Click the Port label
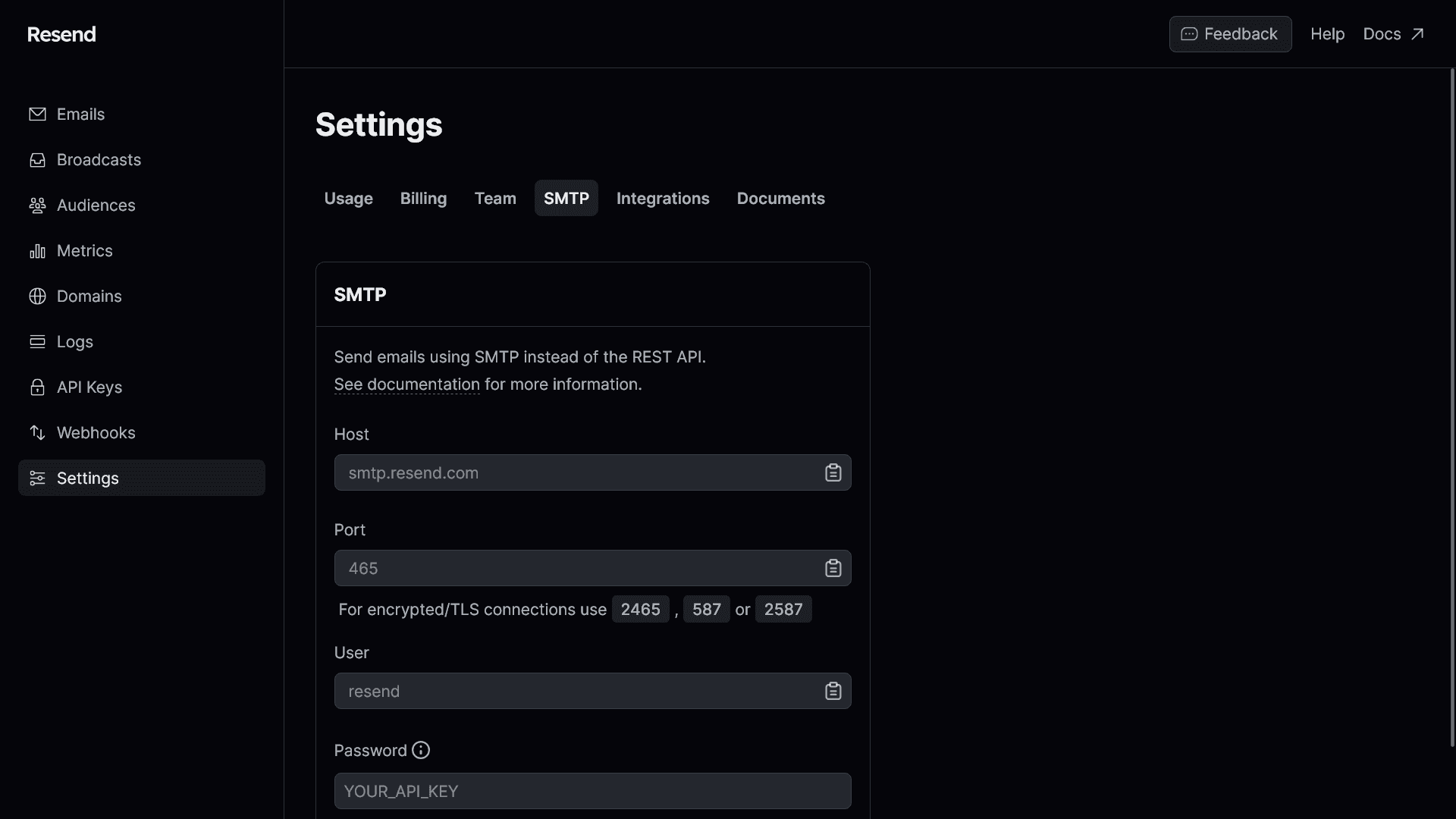This screenshot has height=819, width=1456. pyautogui.click(x=350, y=530)
